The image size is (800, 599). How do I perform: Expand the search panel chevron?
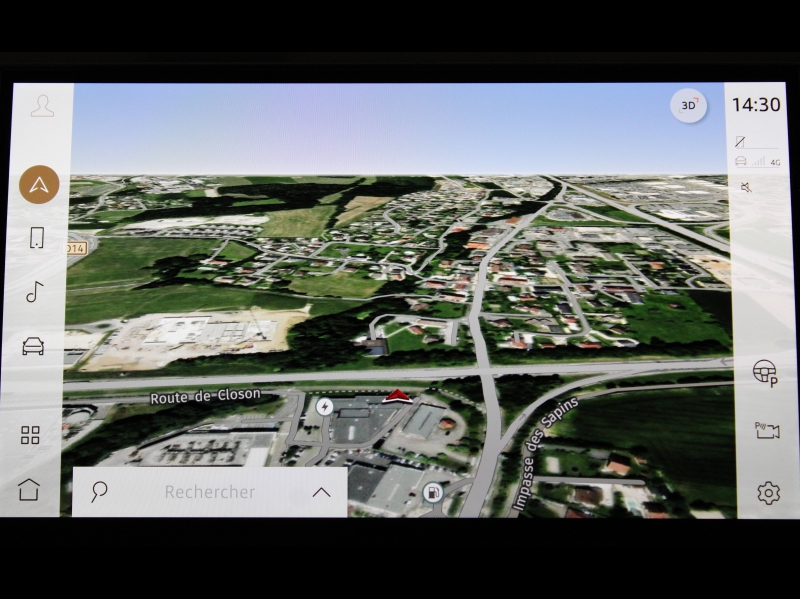(x=321, y=492)
